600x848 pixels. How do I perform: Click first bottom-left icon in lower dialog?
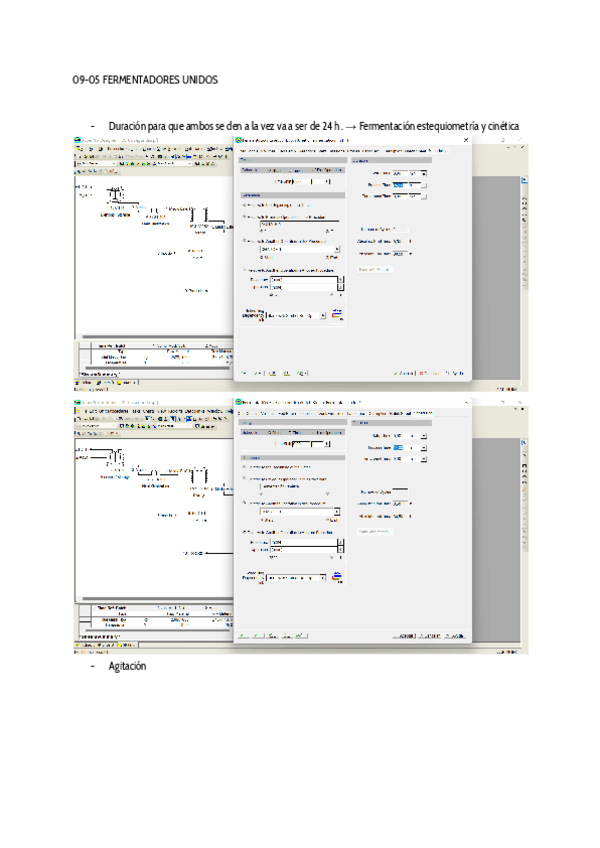pyautogui.click(x=244, y=635)
